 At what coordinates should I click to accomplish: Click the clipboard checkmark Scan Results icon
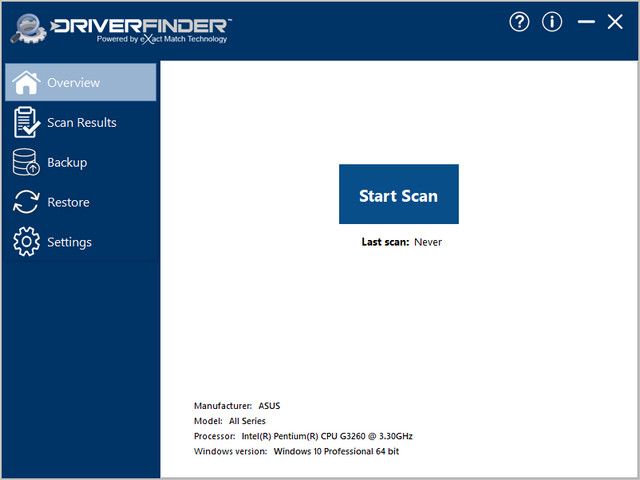[x=26, y=122]
